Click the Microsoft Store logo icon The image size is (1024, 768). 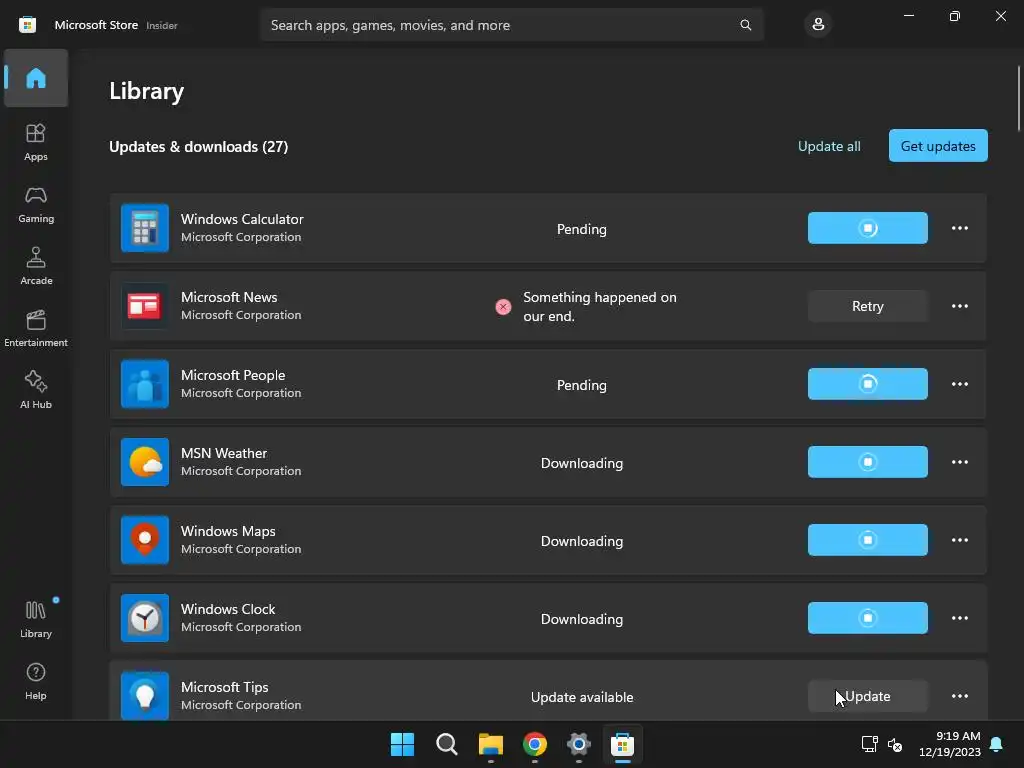point(27,25)
